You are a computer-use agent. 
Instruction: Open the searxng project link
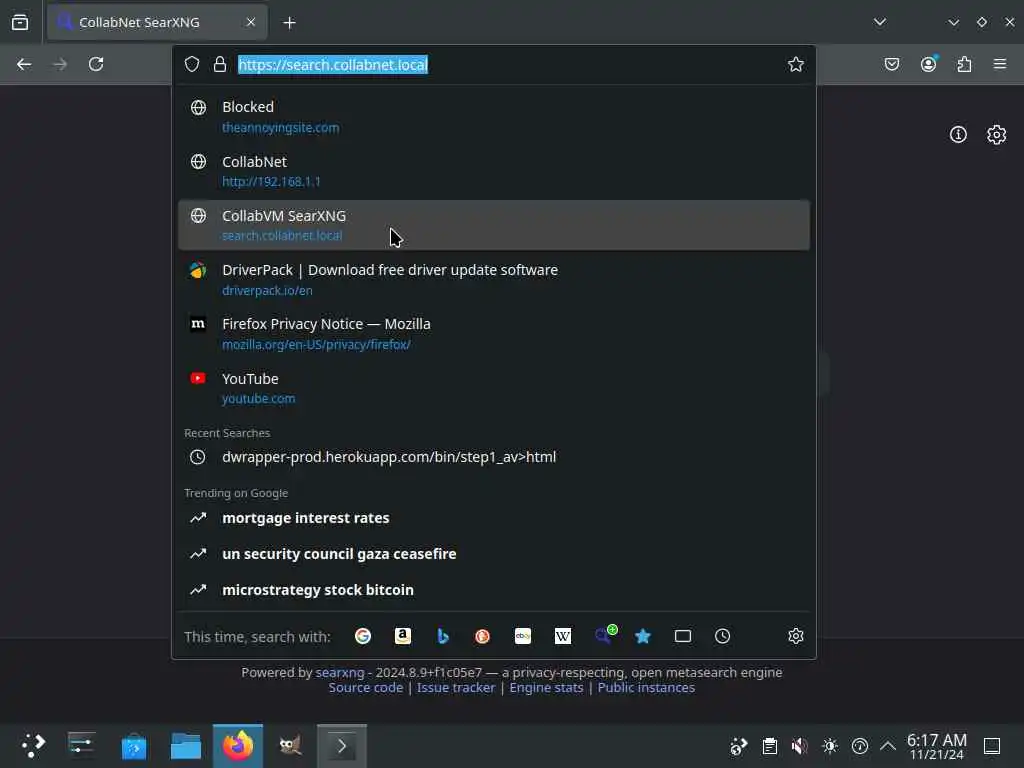pyautogui.click(x=340, y=672)
